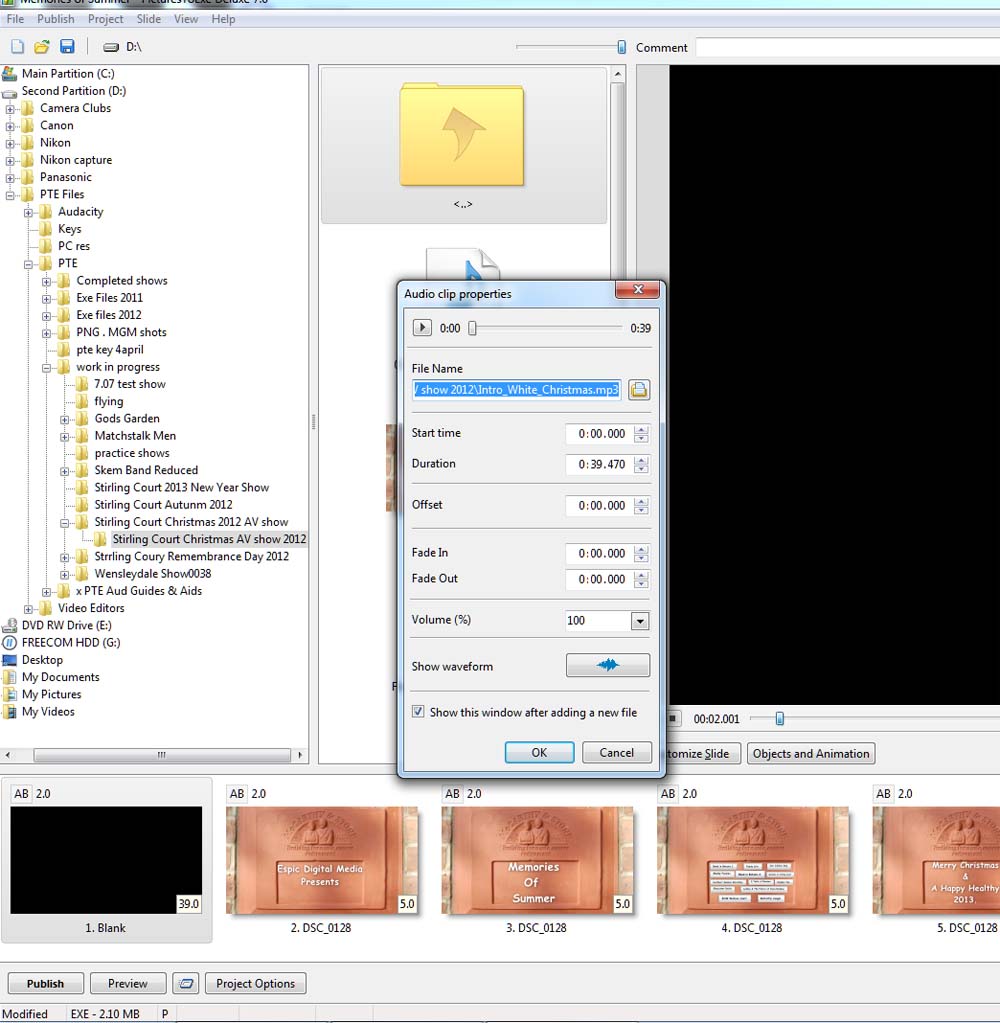
Task: Uncheck Show this window after adding a new file
Action: tap(418, 713)
